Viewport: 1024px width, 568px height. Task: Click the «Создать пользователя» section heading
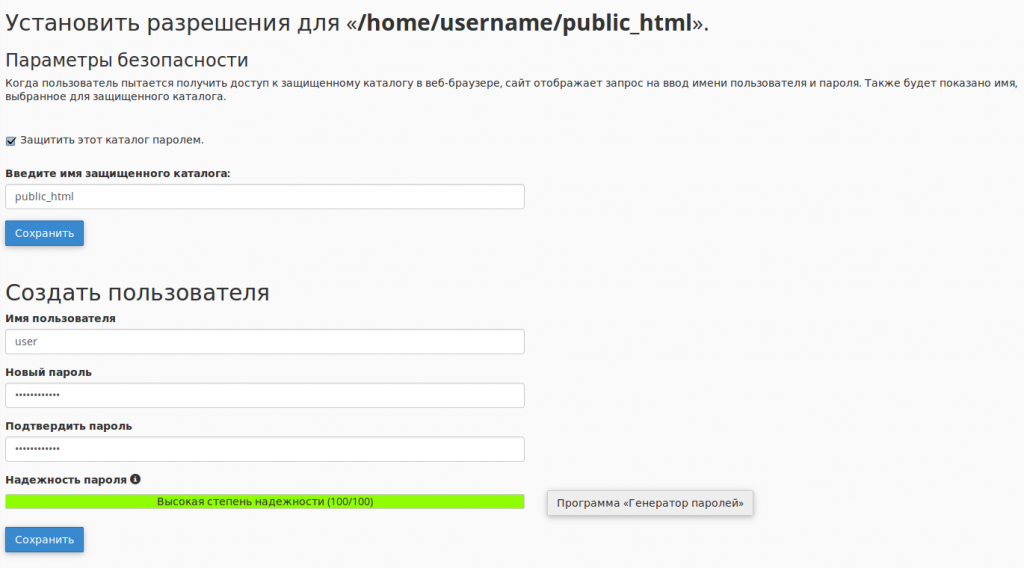(x=137, y=292)
